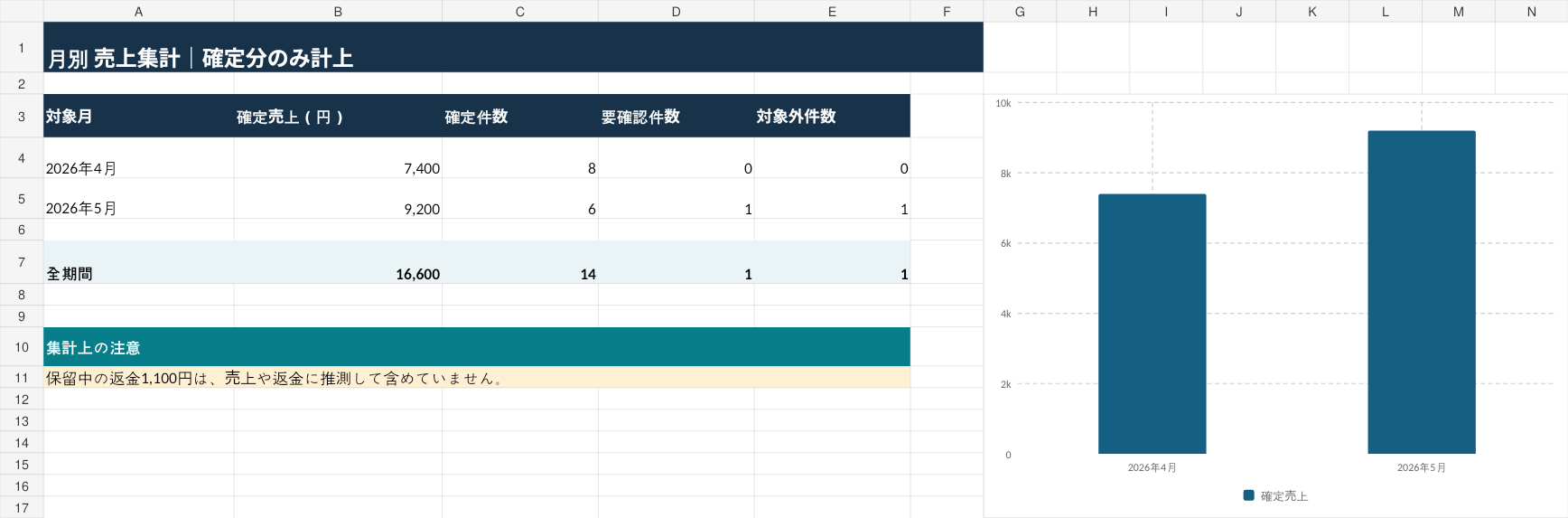Image resolution: width=1568 pixels, height=518 pixels.
Task: Select column D header
Action: point(676,11)
